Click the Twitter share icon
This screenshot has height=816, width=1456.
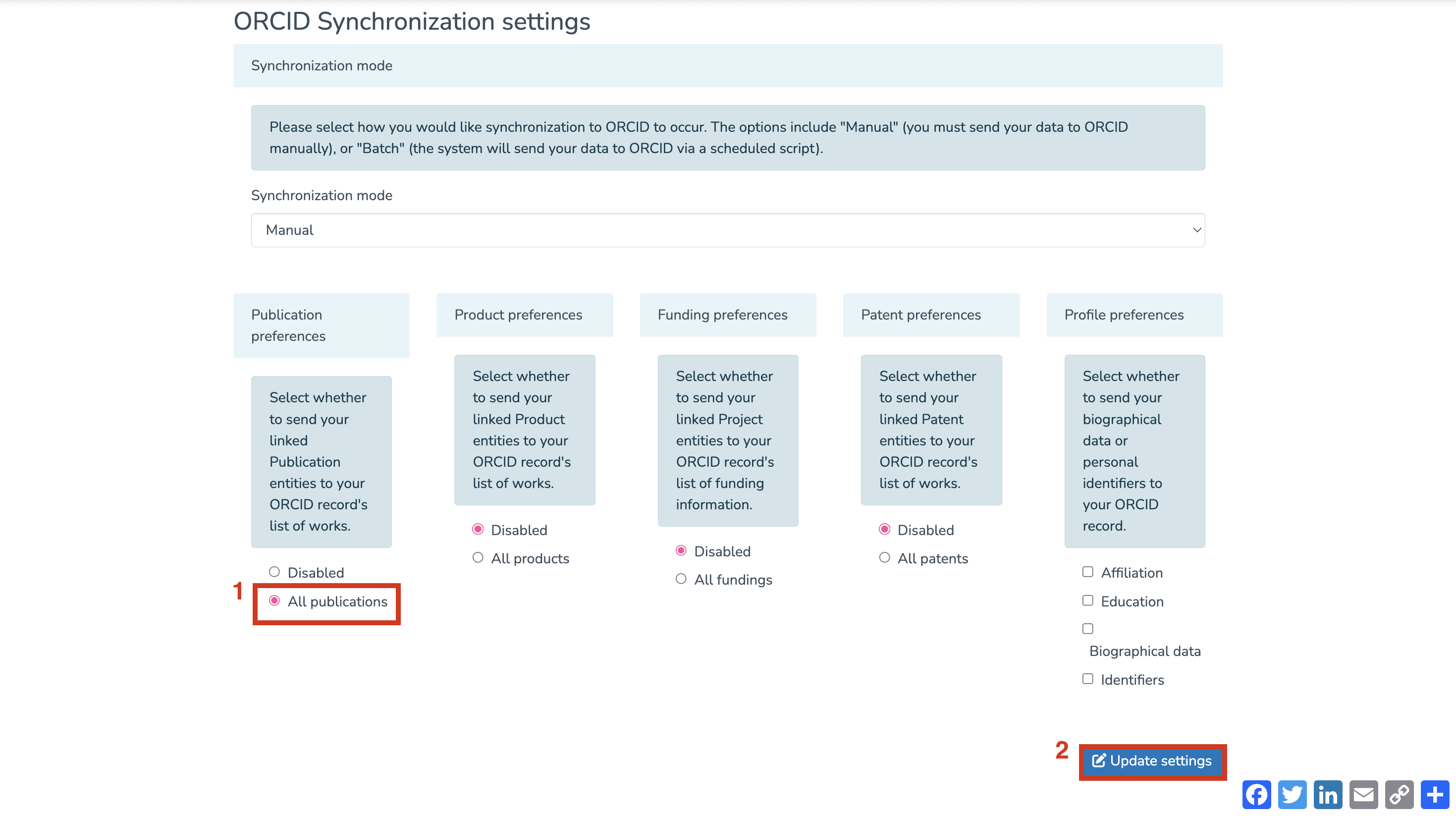point(1292,795)
